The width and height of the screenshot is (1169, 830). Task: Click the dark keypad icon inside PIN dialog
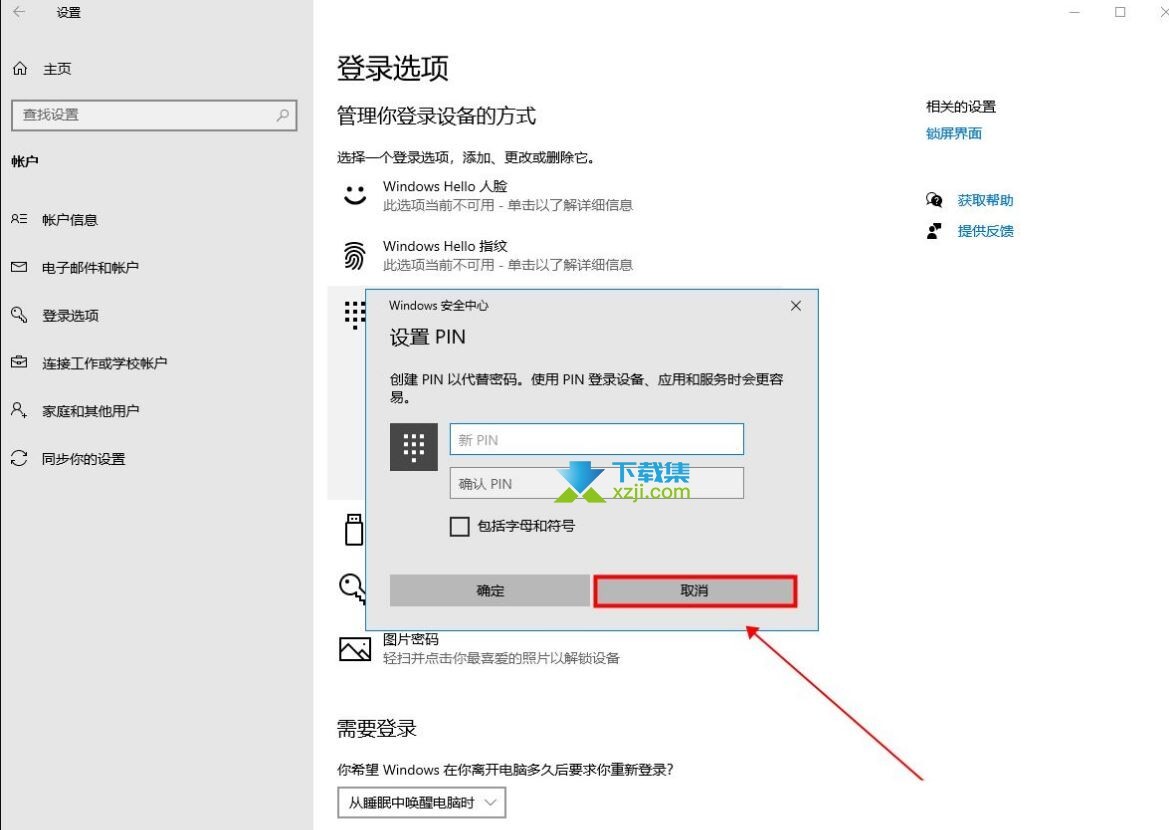pyautogui.click(x=414, y=447)
